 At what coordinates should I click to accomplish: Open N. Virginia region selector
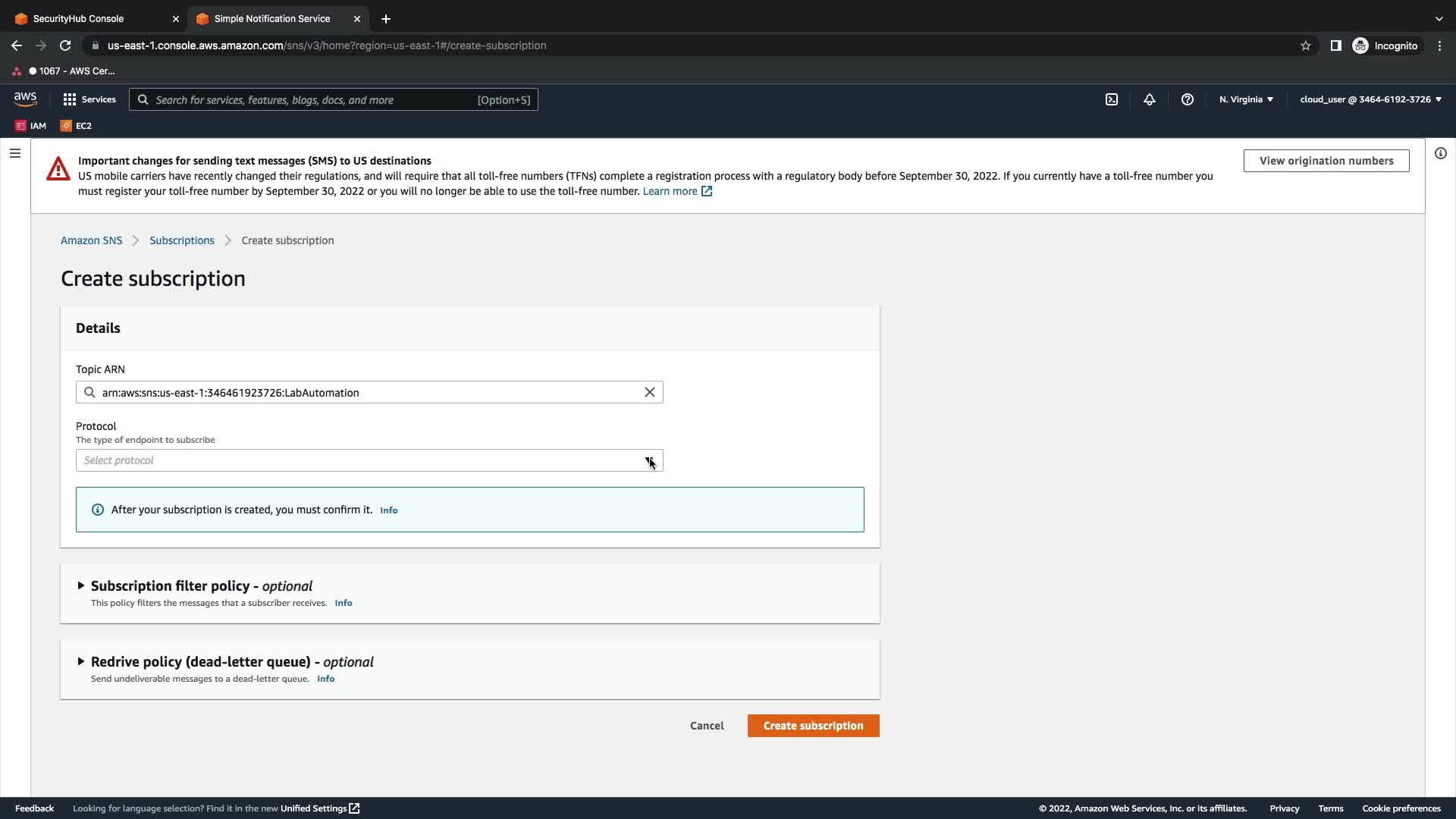[x=1246, y=99]
